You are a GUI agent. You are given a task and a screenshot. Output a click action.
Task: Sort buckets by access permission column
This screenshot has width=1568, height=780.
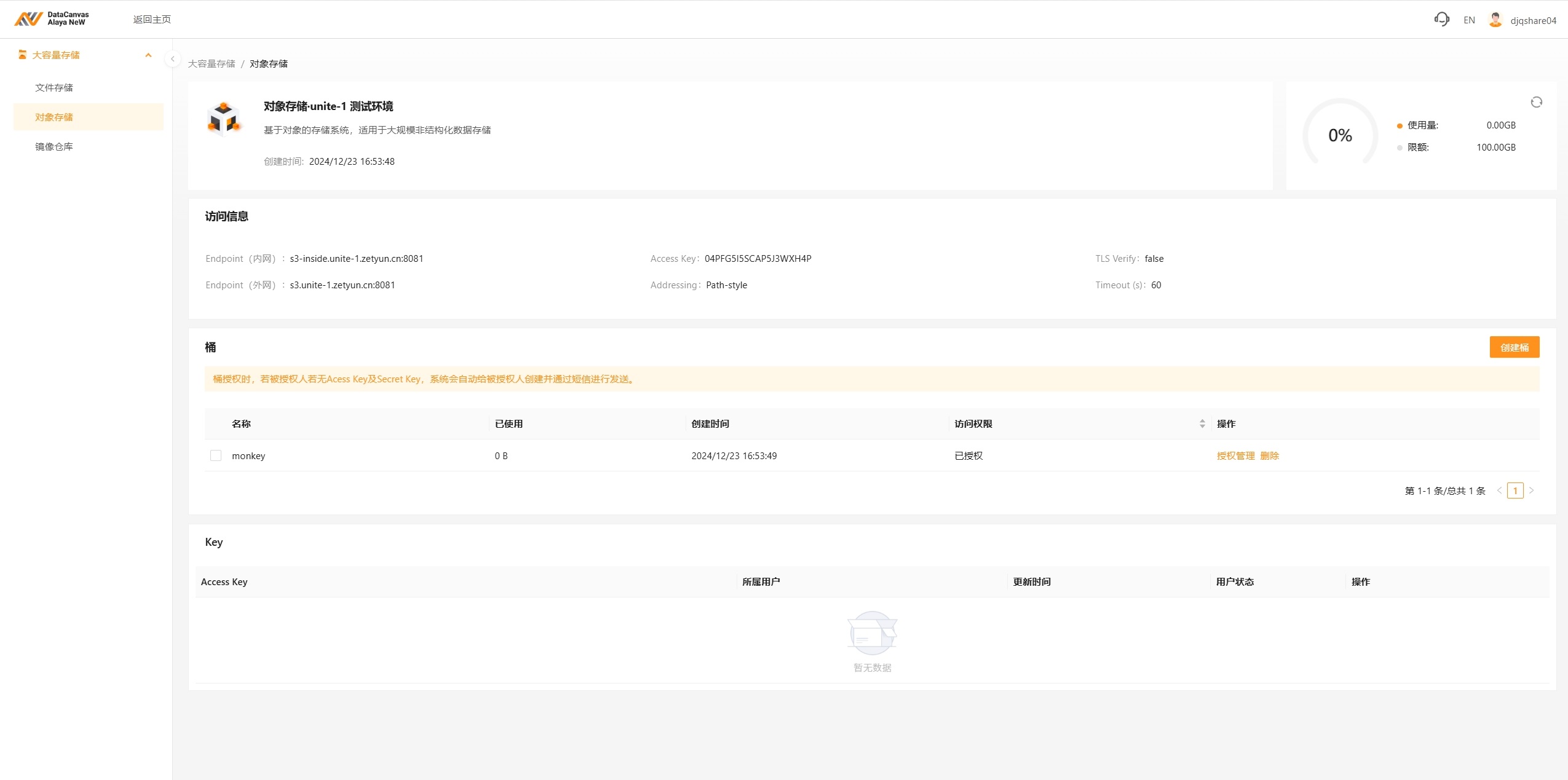(x=1202, y=423)
